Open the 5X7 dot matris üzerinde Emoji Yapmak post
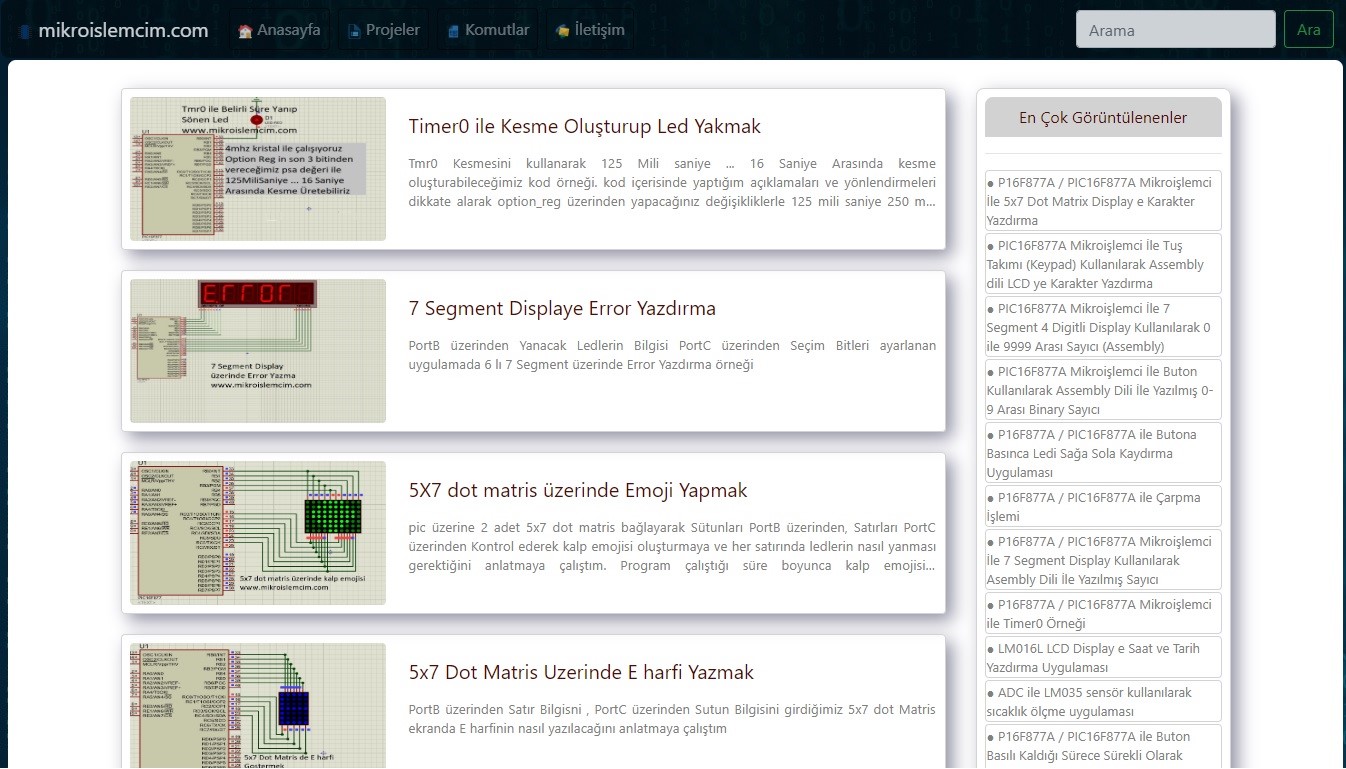 578,491
